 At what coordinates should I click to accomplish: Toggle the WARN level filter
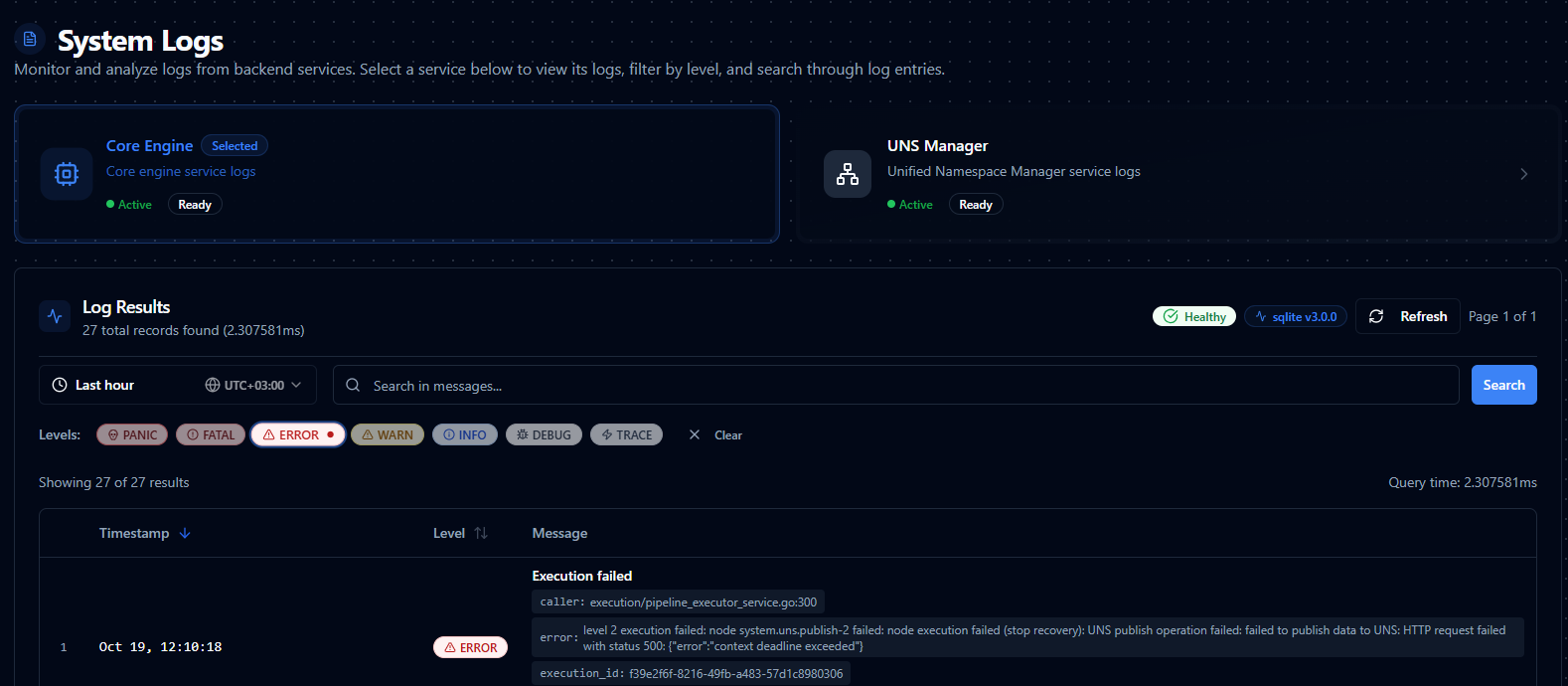click(x=388, y=434)
